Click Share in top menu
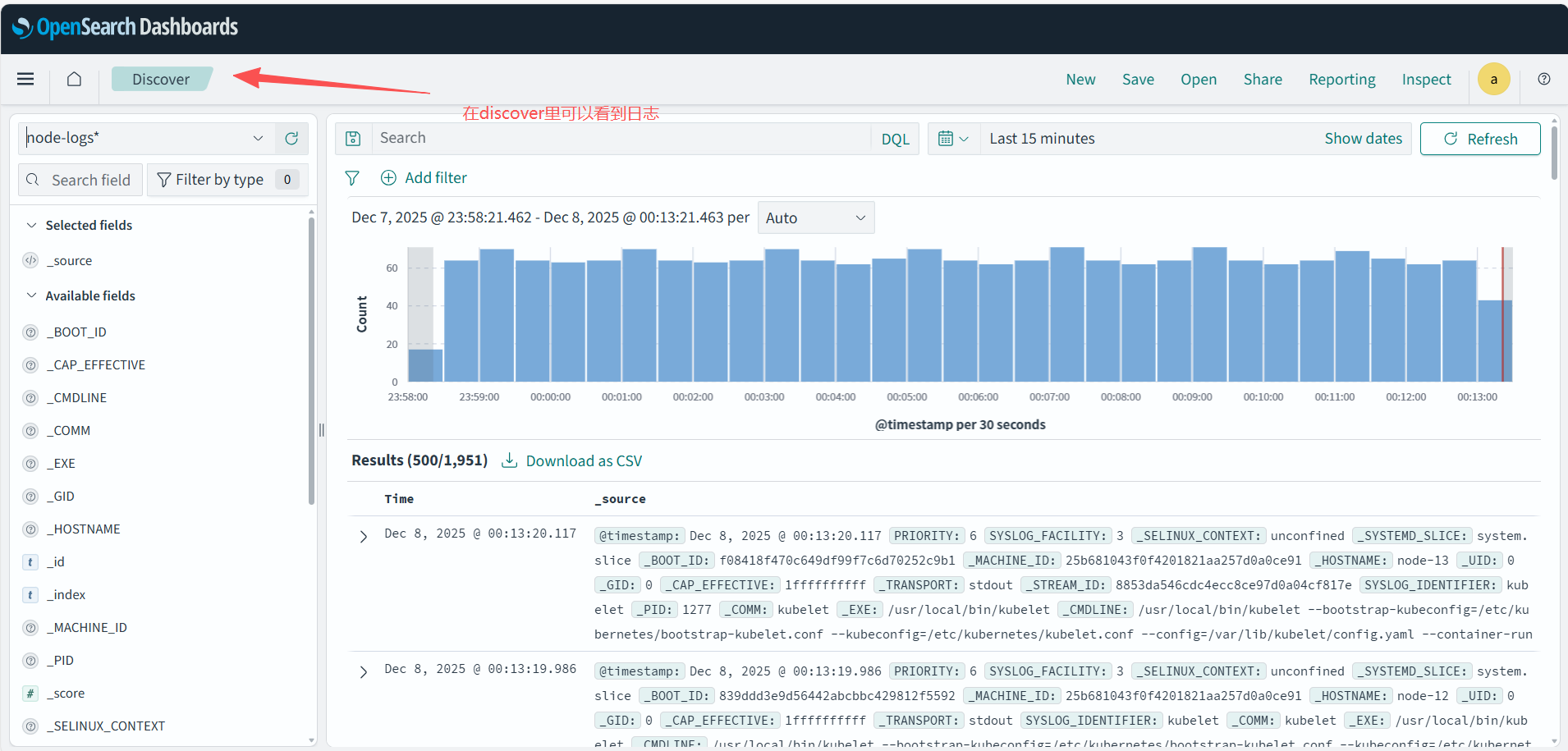 click(1263, 80)
